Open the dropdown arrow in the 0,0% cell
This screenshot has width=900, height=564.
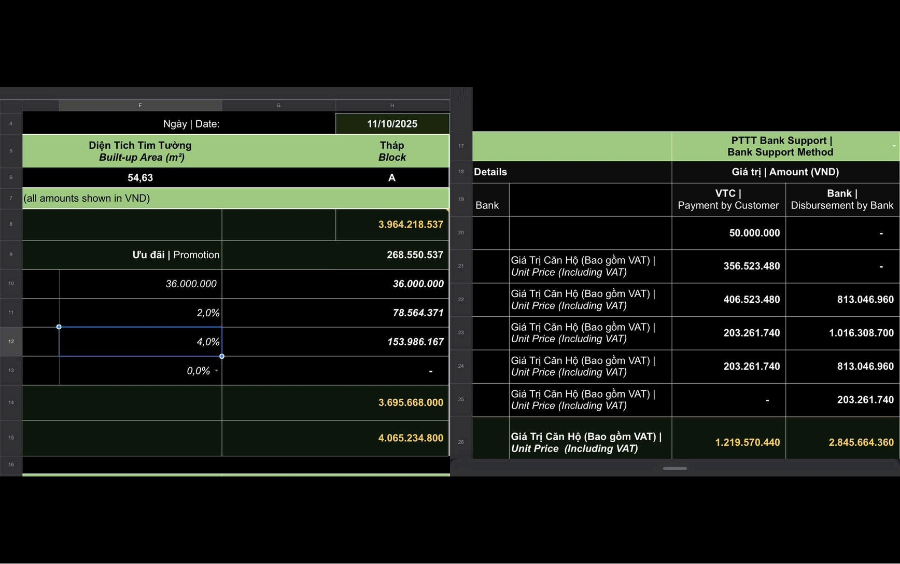point(216,371)
